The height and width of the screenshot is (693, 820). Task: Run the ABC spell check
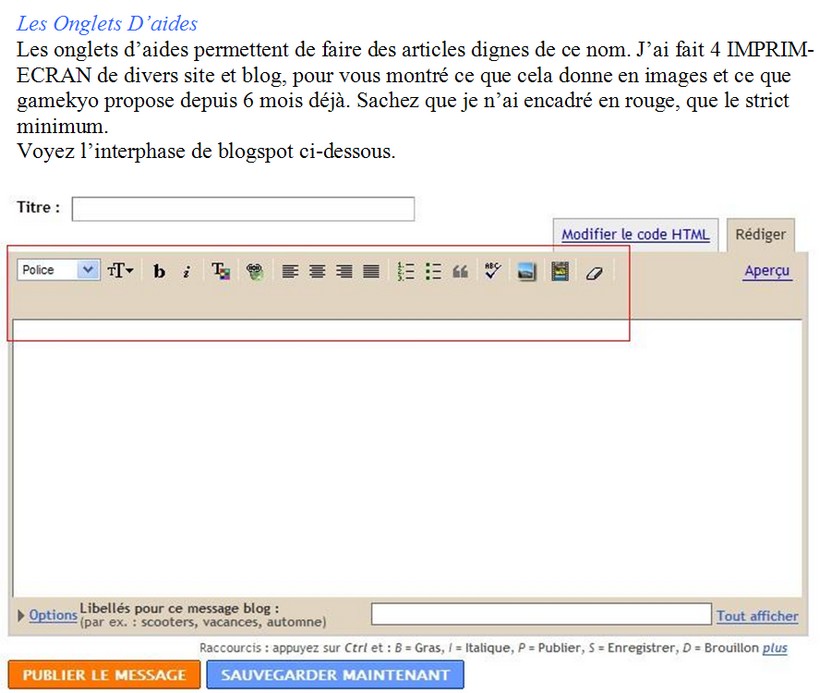click(492, 270)
